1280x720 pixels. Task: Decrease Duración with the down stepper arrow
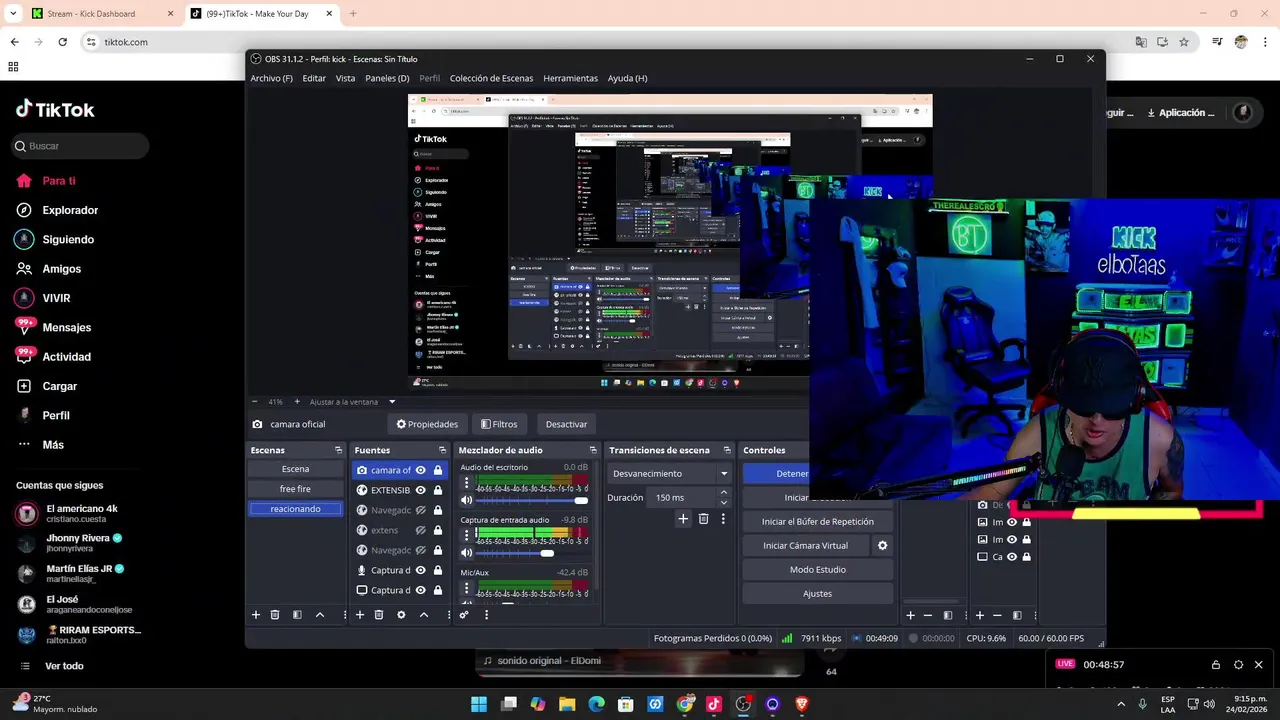[724, 502]
